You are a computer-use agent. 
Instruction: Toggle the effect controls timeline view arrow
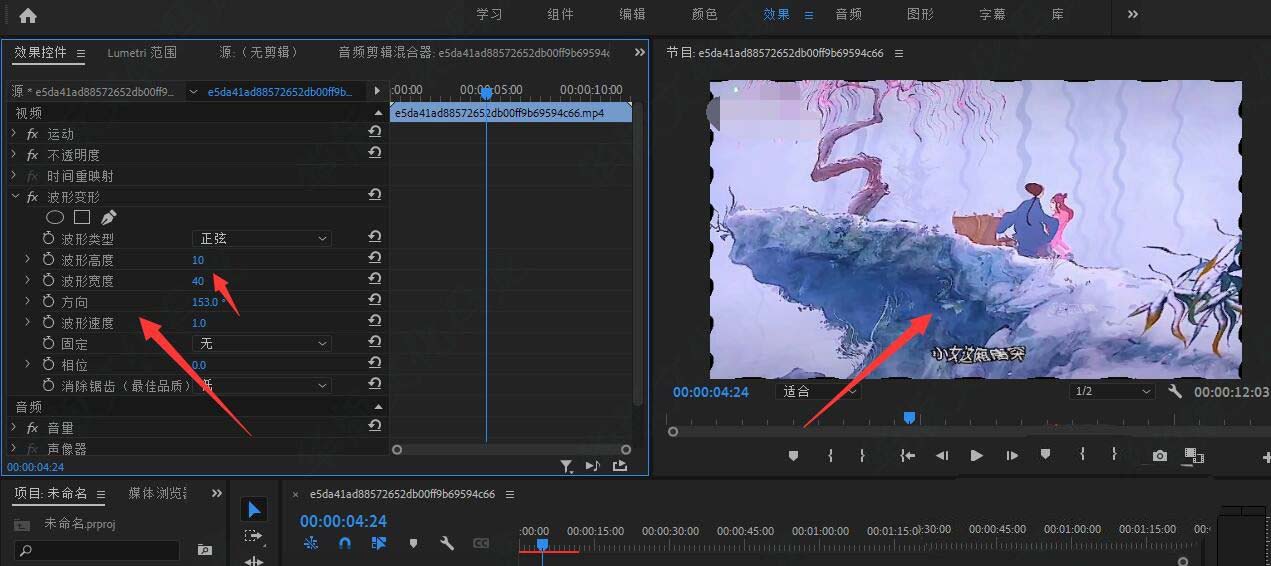tap(377, 91)
